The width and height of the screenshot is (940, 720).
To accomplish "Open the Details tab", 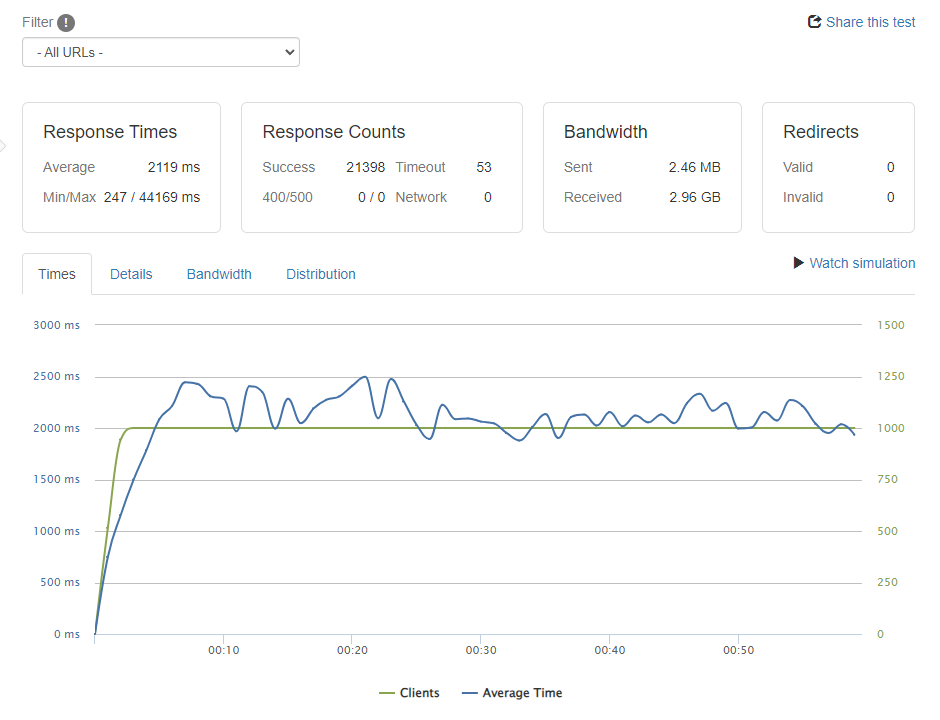I will (131, 274).
